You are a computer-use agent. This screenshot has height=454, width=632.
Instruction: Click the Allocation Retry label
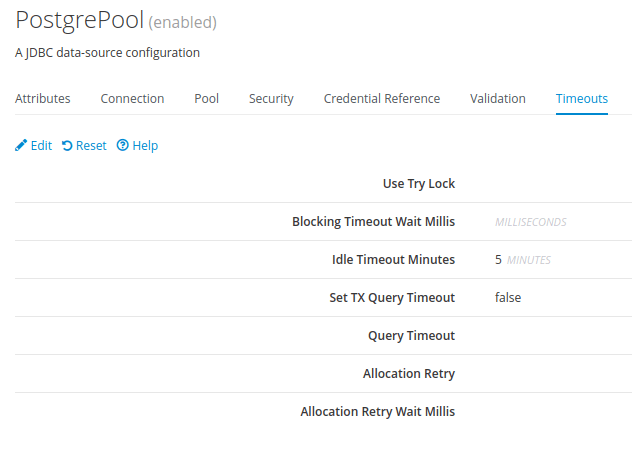pos(409,373)
